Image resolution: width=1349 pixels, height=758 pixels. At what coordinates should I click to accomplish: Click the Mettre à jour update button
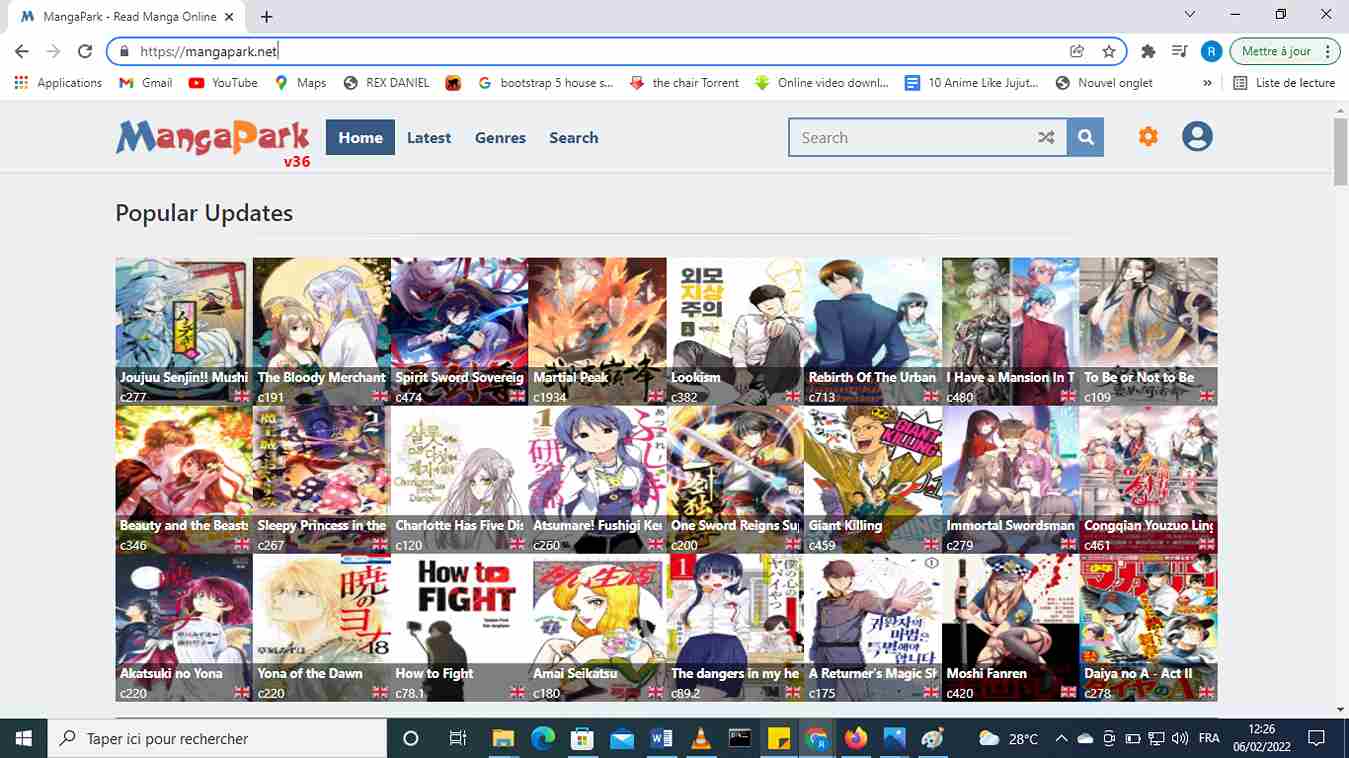click(1276, 51)
